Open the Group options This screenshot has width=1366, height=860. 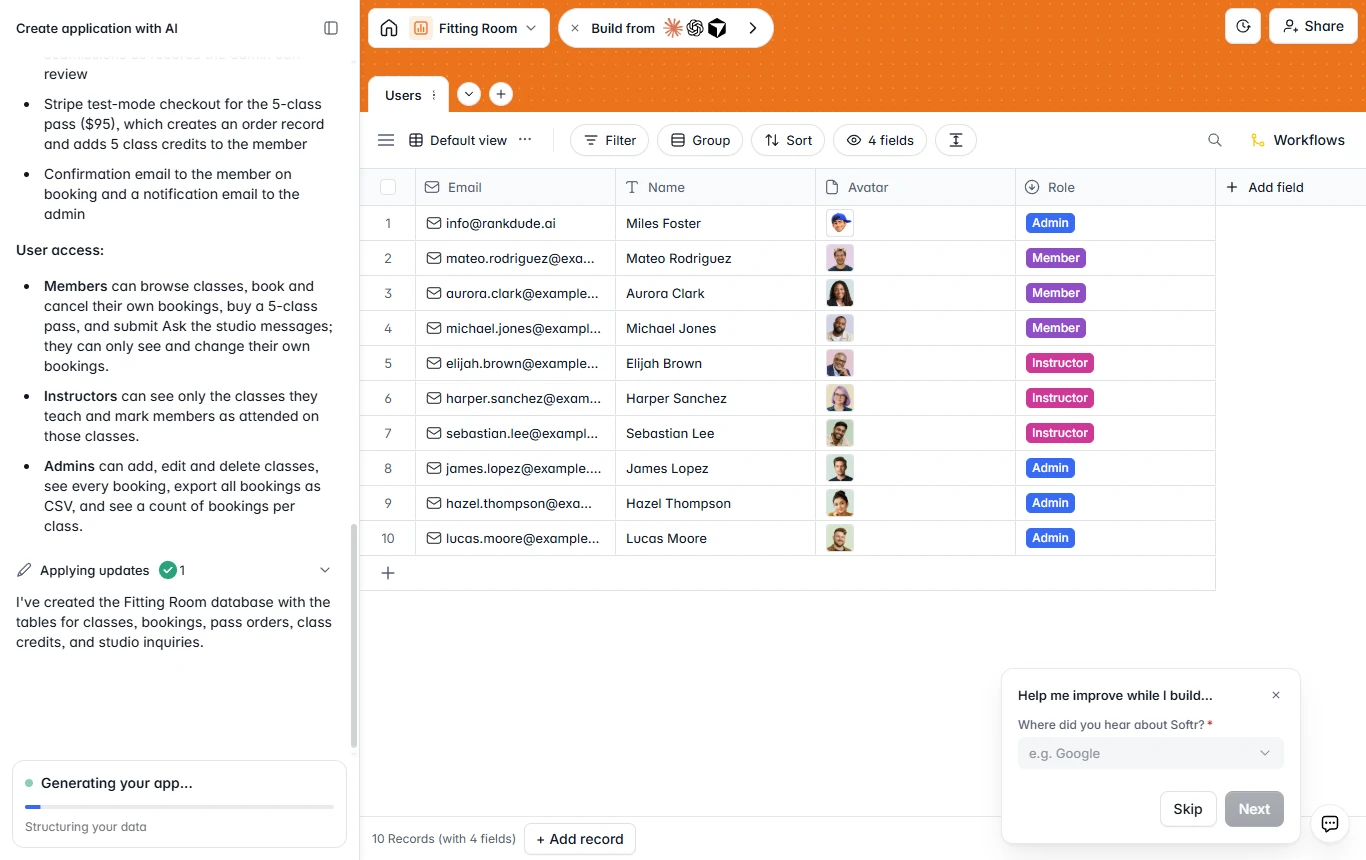coord(700,140)
